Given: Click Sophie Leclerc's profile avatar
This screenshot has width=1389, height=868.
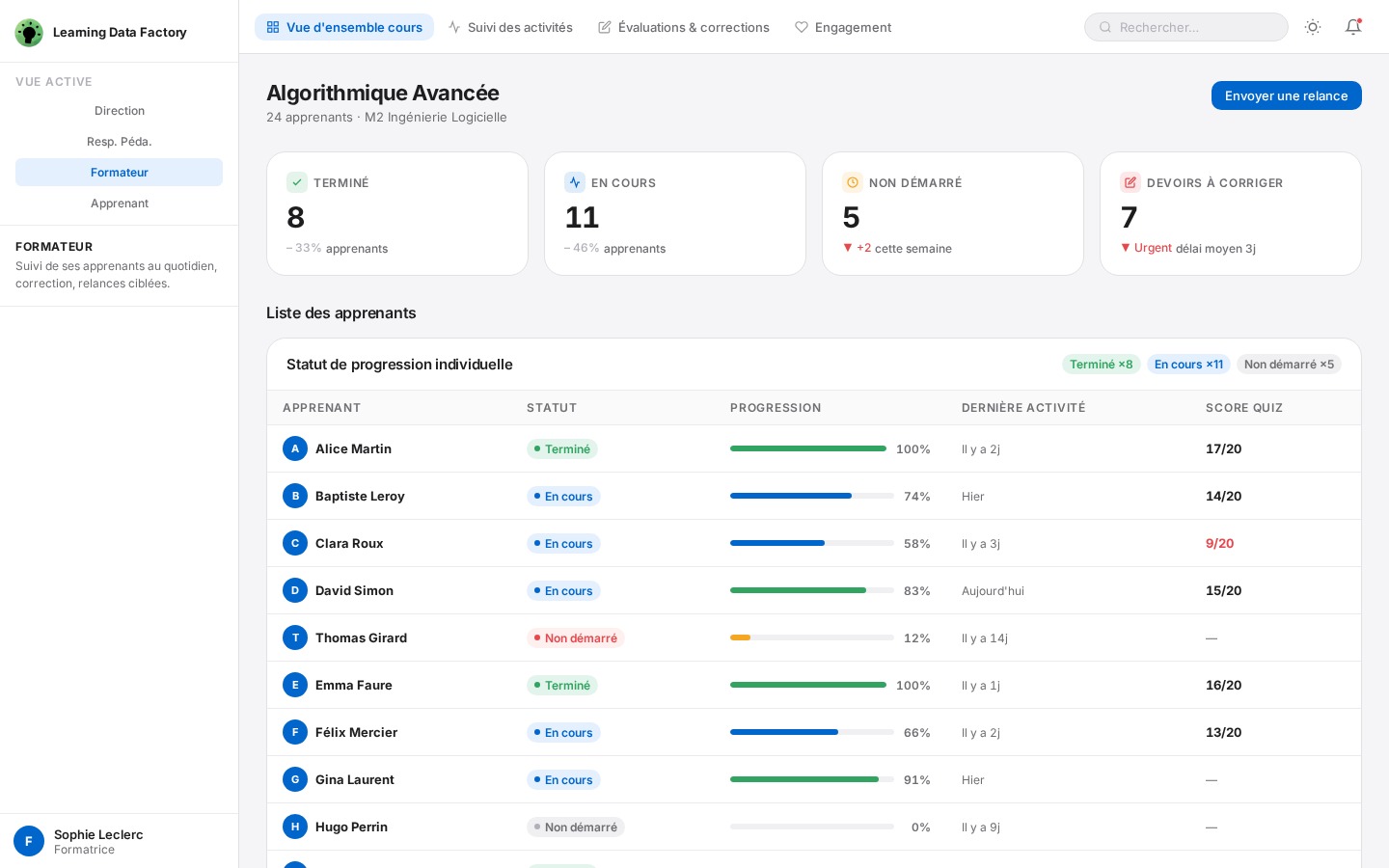Looking at the screenshot, I should [x=29, y=841].
